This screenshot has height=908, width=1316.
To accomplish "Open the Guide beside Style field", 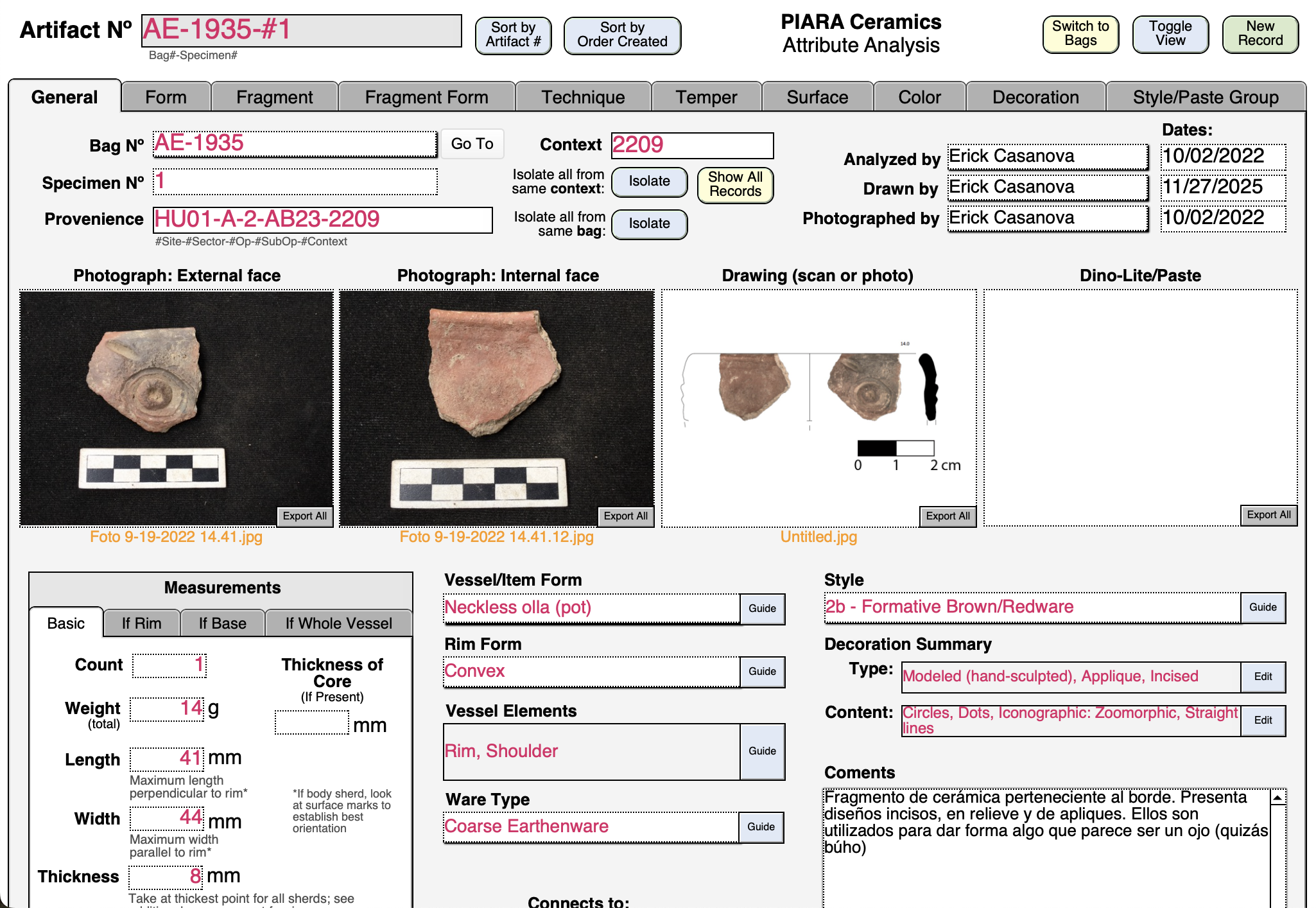I will (x=1262, y=607).
